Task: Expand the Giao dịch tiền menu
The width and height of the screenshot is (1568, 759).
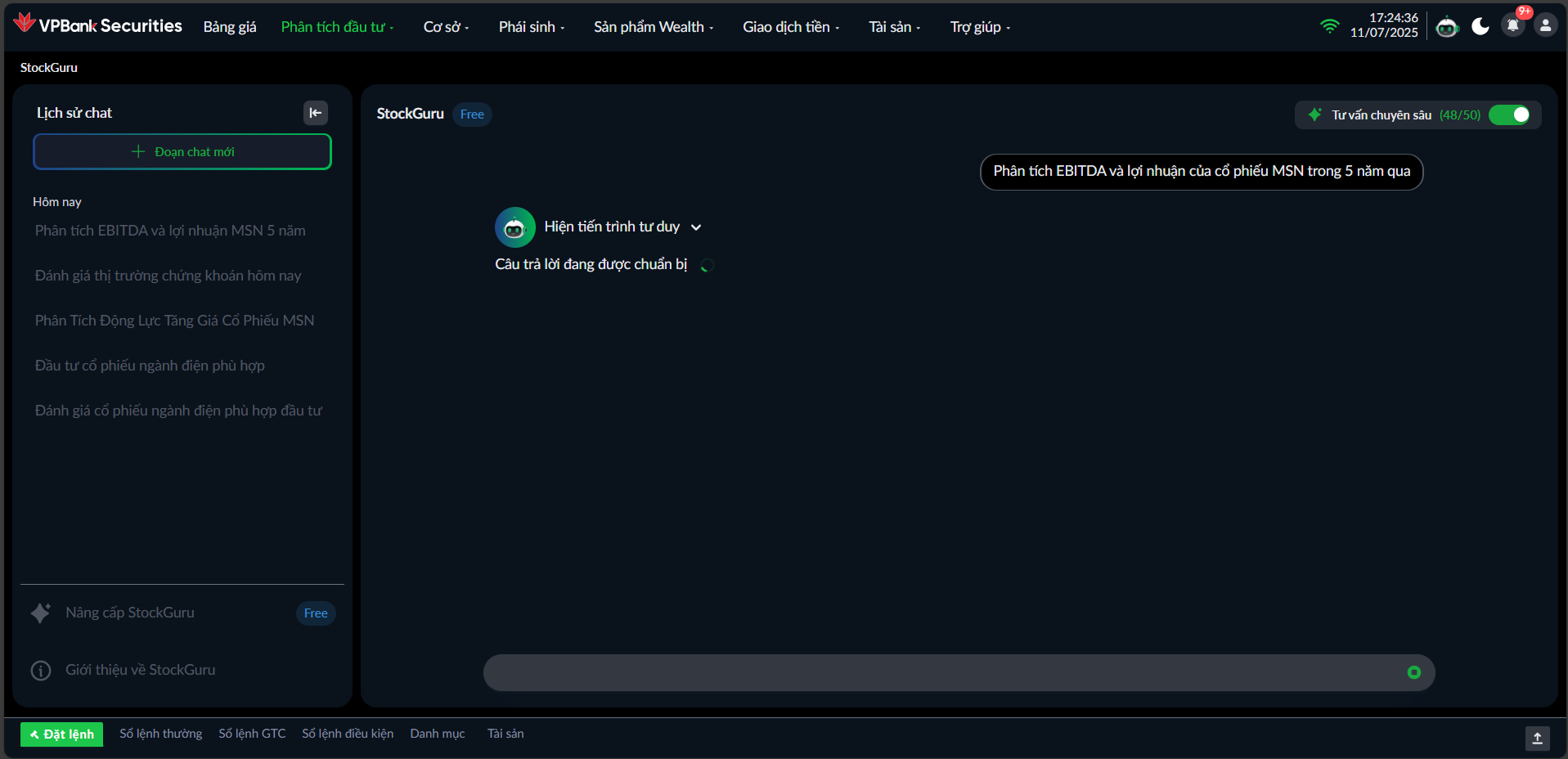Action: [x=790, y=27]
